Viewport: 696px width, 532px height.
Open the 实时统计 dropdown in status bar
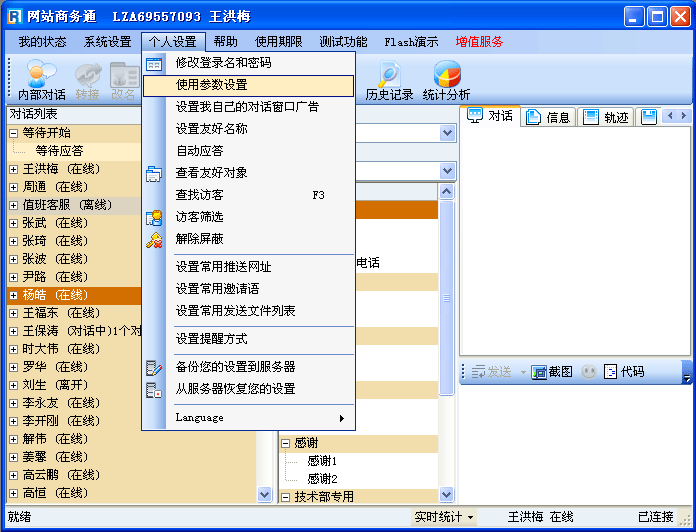(x=445, y=517)
